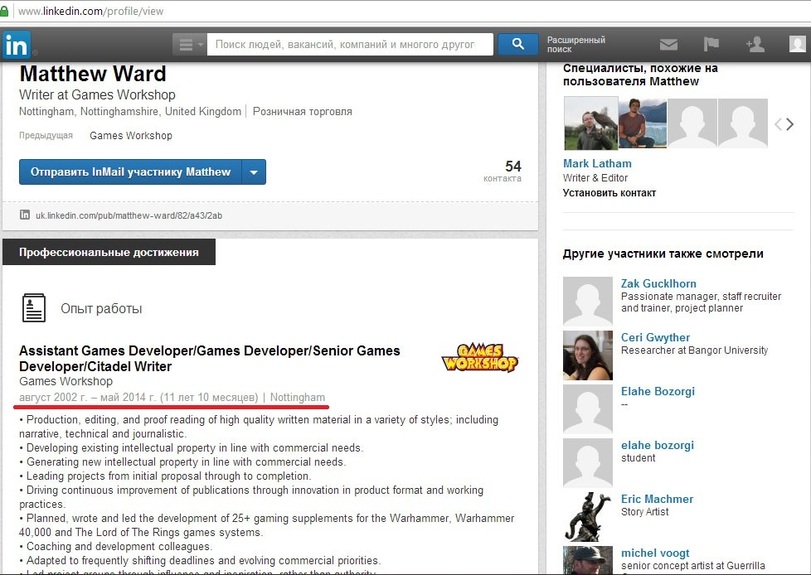The image size is (811, 575).
Task: Click Eric Machmer's statue photo thumbnail
Action: (588, 517)
